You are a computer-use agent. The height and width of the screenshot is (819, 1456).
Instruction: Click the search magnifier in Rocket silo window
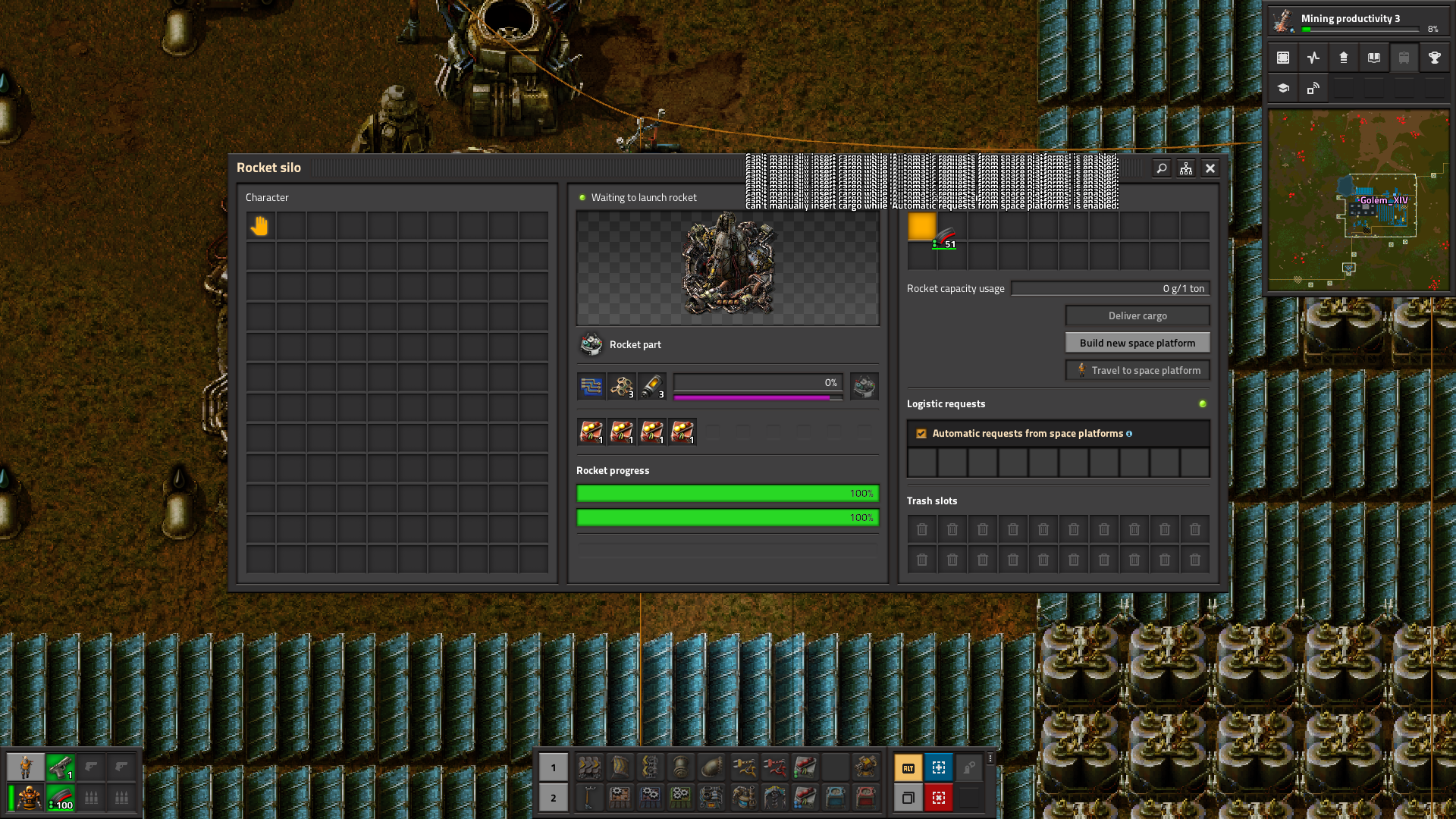[1162, 168]
